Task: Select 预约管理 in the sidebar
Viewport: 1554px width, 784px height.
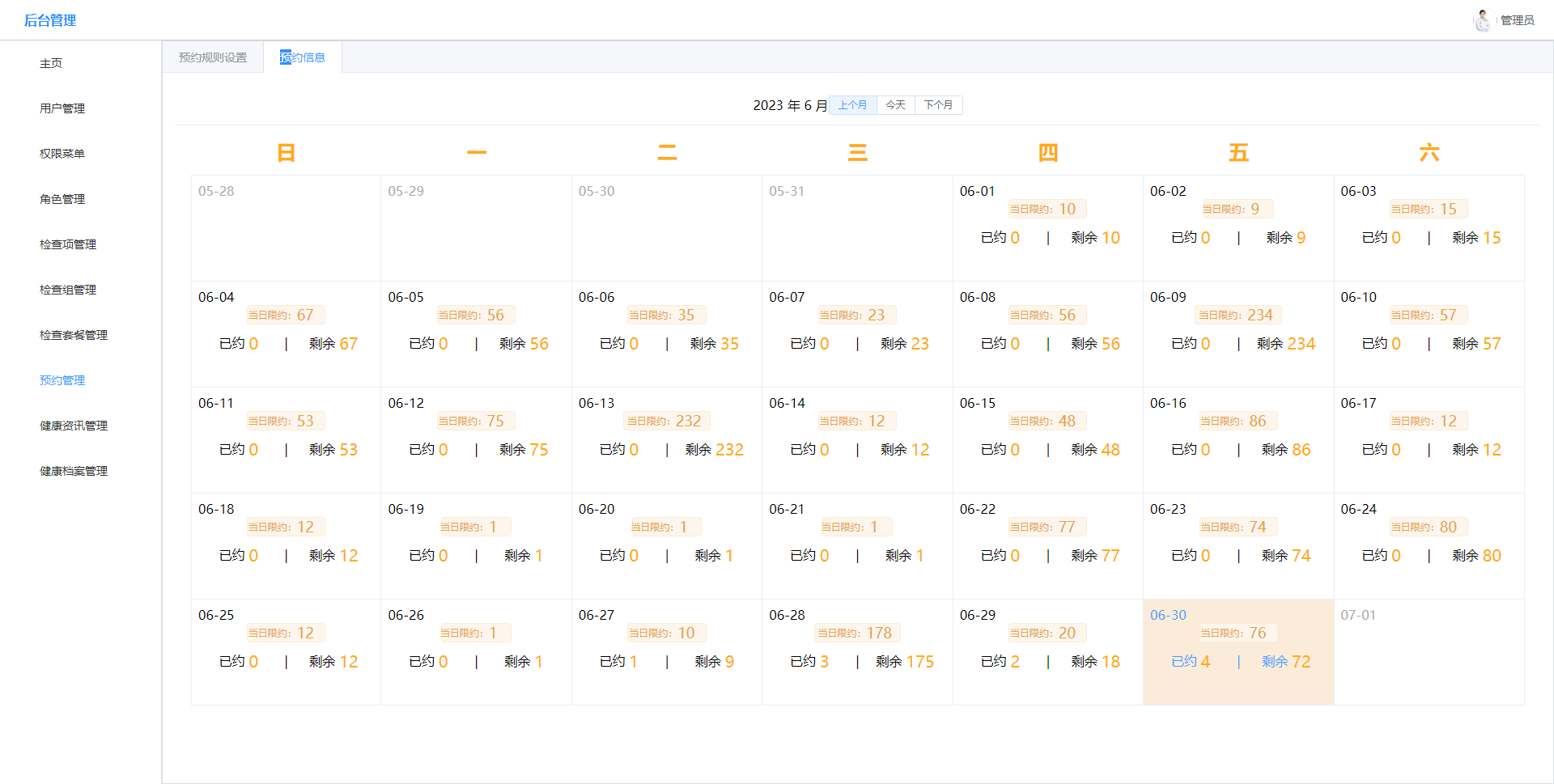Action: click(62, 380)
